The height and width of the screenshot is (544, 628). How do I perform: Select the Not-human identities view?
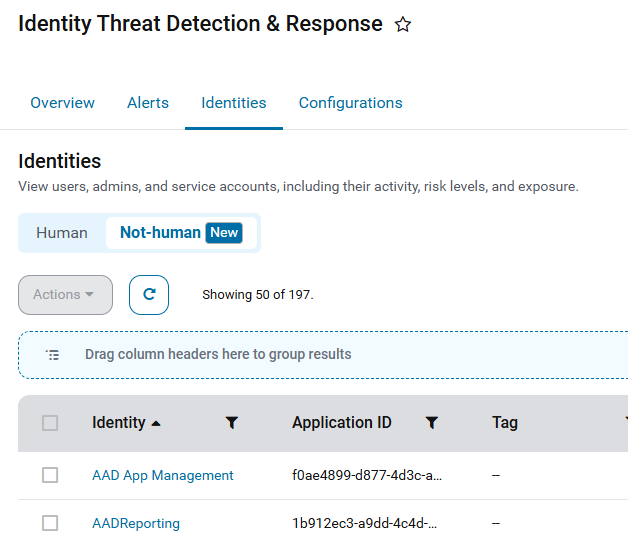click(x=181, y=233)
